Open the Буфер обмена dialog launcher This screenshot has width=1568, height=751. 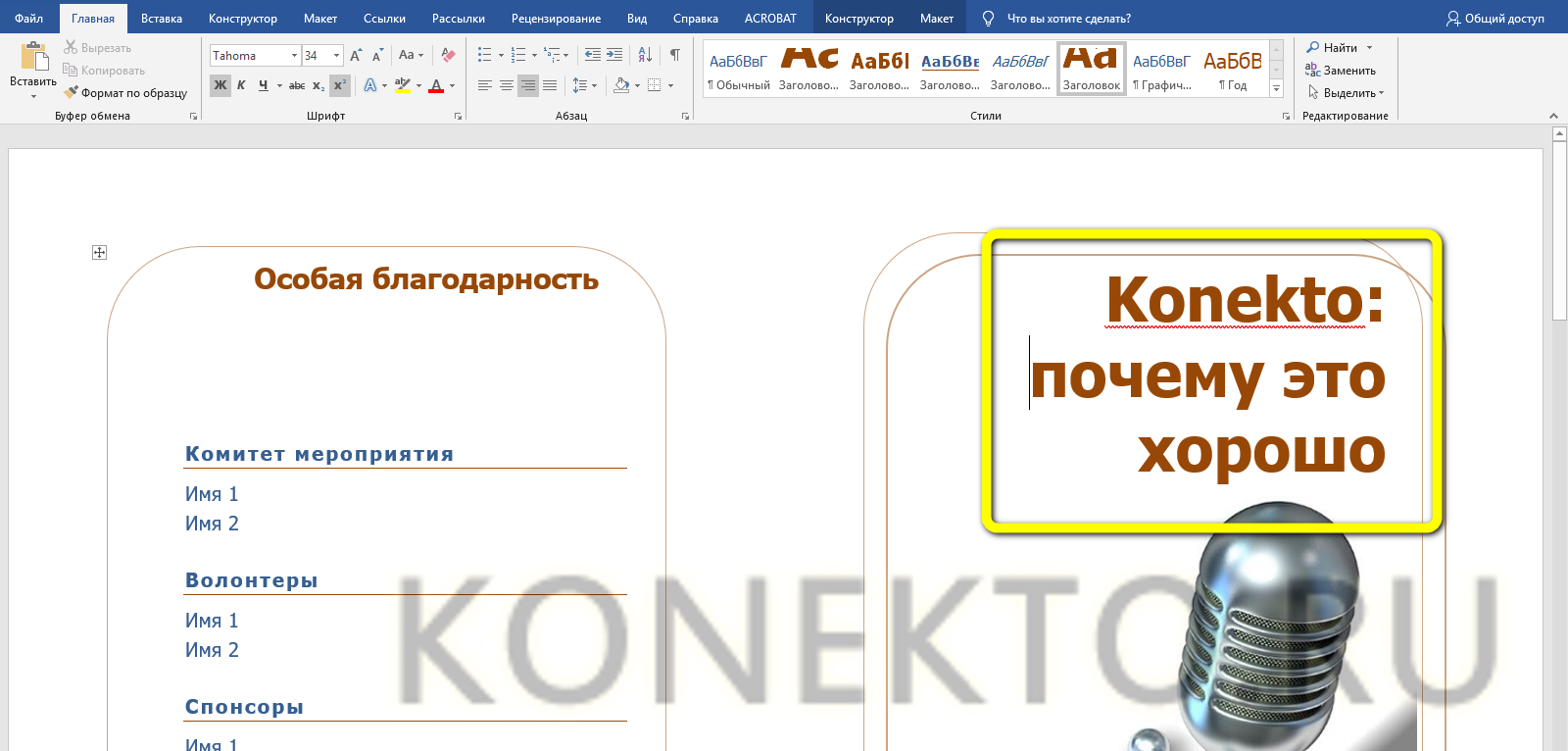tap(193, 116)
